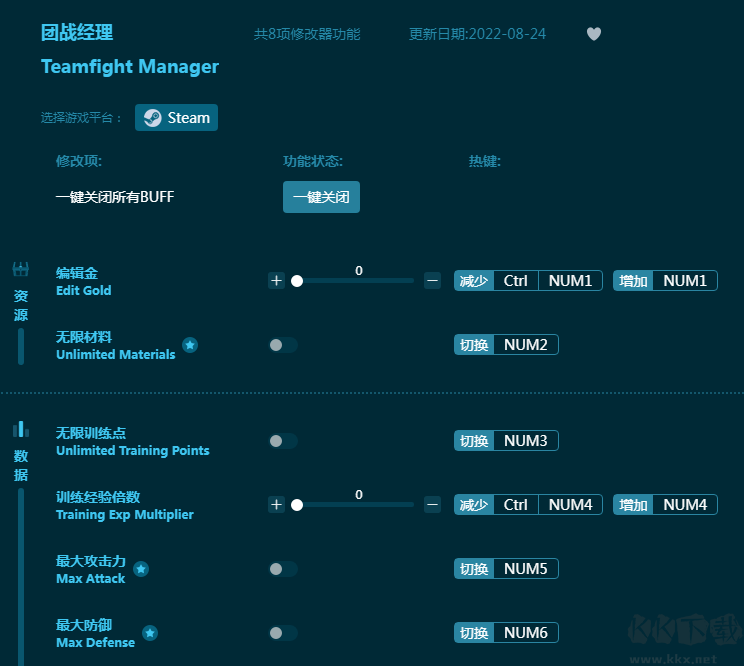
Task: Click the one-key close all BUFF button
Action: pos(321,197)
